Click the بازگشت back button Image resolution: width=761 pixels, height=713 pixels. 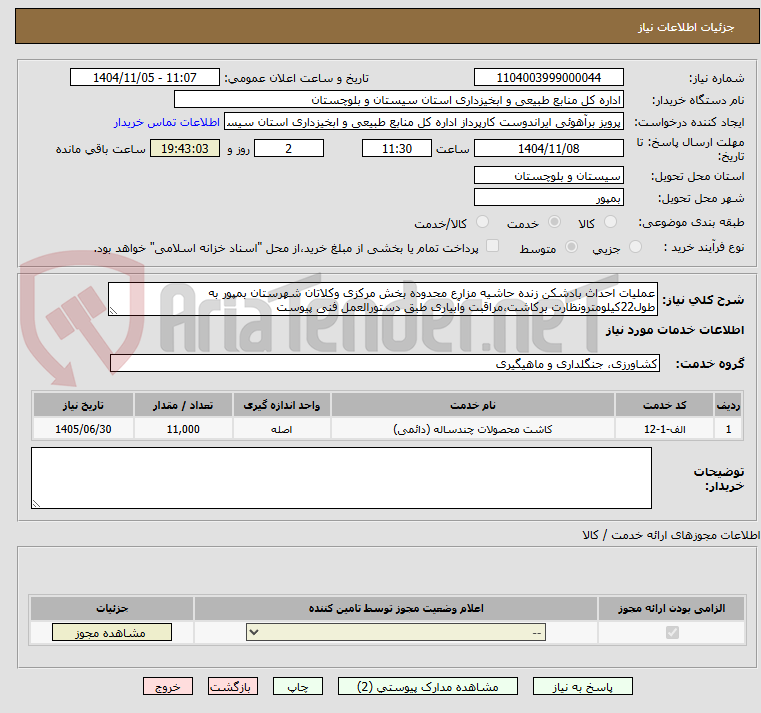click(x=233, y=687)
